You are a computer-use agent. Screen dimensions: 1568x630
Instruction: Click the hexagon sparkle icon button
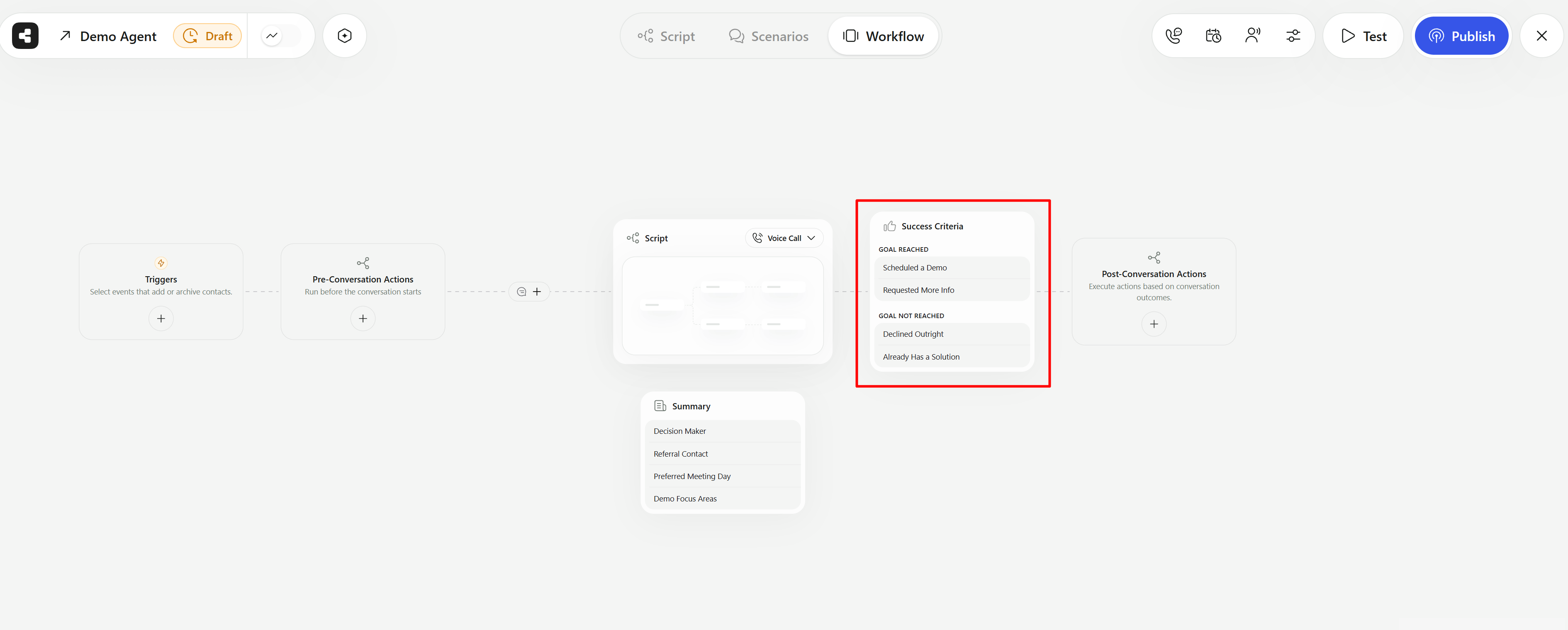345,36
